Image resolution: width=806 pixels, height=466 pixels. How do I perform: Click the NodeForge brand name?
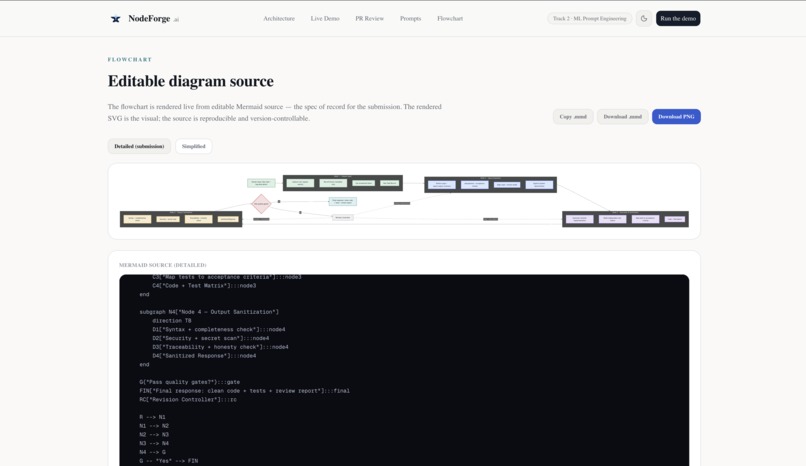(x=149, y=18)
